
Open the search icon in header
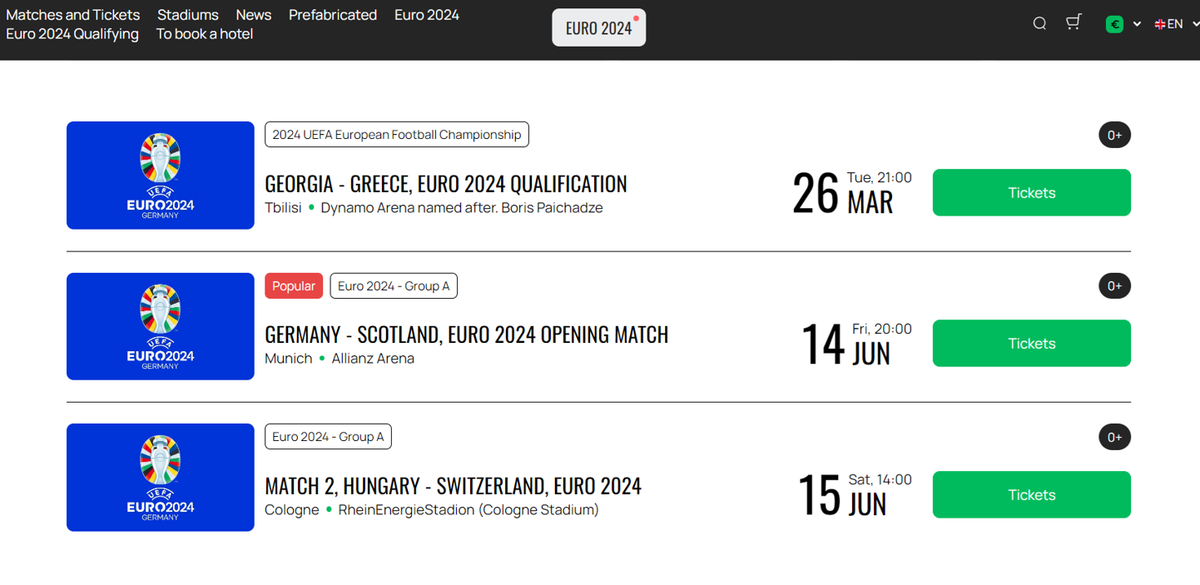pos(1039,23)
